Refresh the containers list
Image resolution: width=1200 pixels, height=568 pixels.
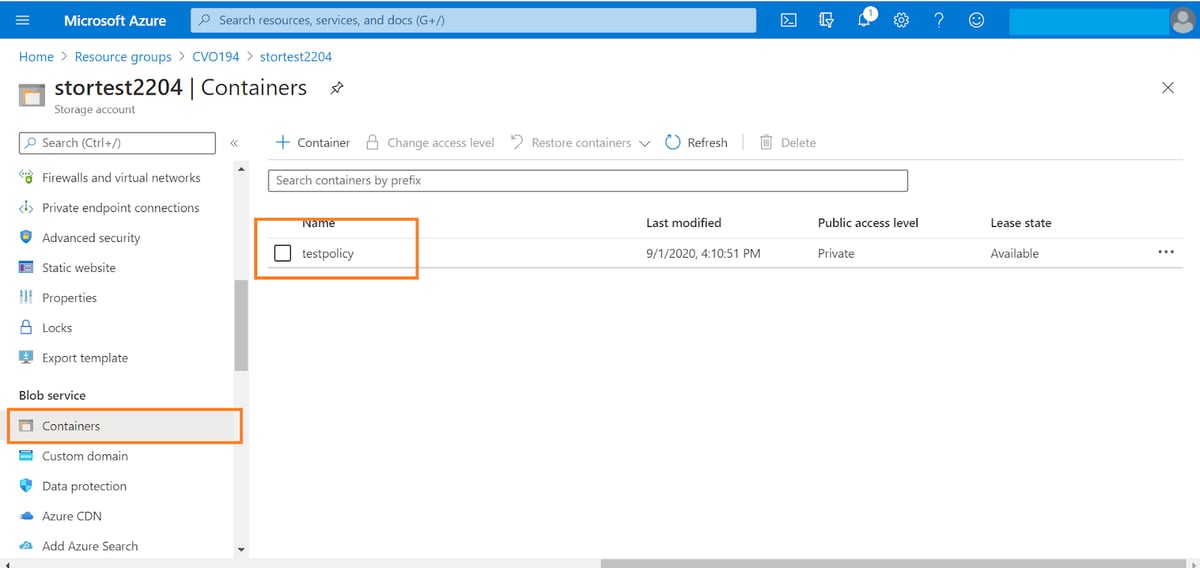click(696, 143)
